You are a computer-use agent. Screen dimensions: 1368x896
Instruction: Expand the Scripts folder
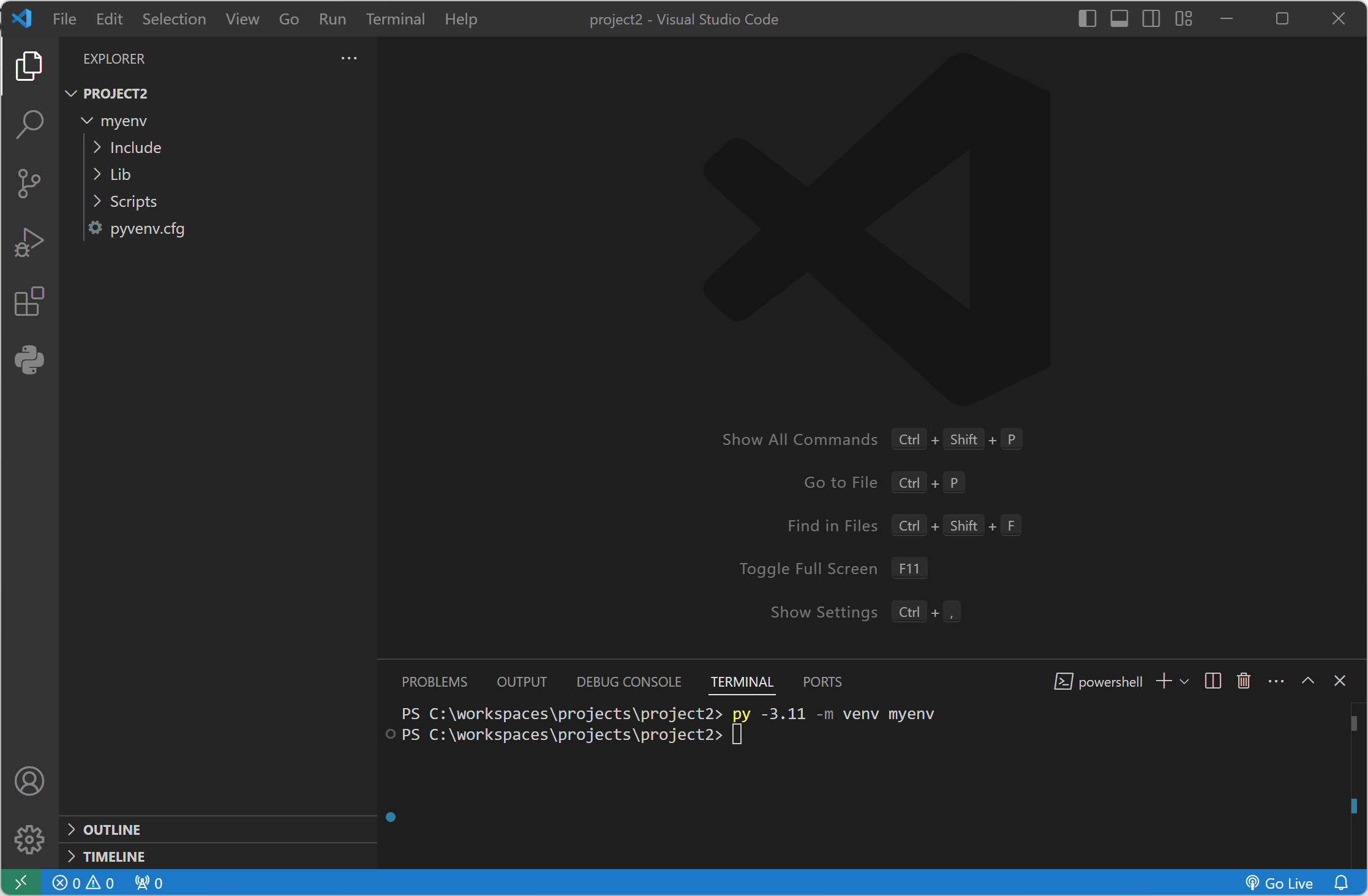point(133,201)
